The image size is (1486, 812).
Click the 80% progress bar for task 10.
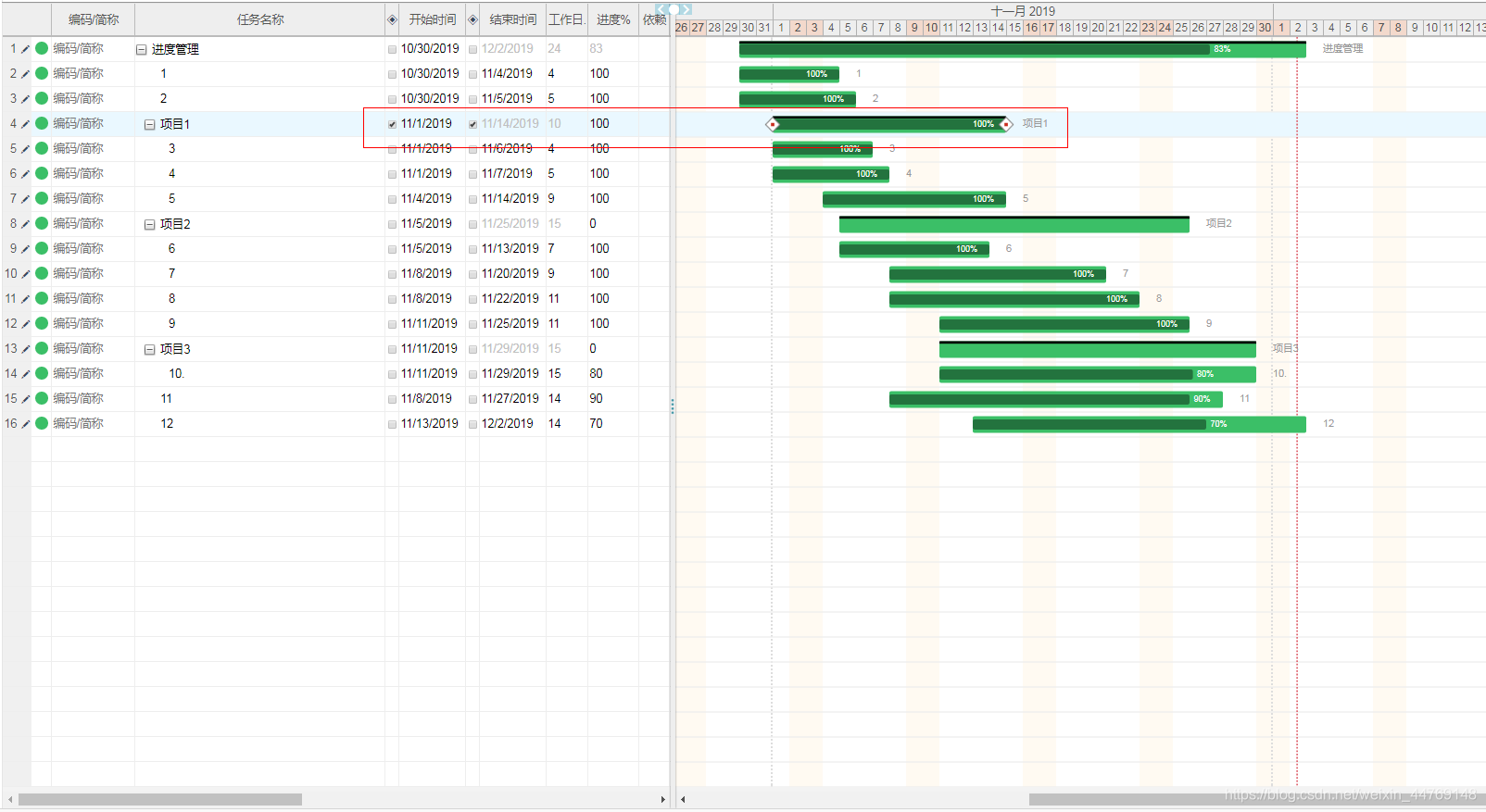pyautogui.click(x=1098, y=374)
